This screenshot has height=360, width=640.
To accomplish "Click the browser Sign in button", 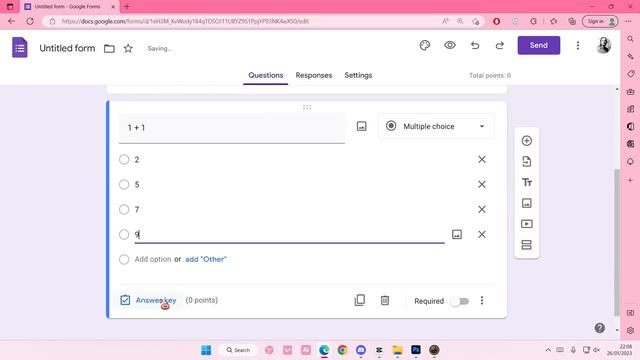I will click(x=600, y=21).
